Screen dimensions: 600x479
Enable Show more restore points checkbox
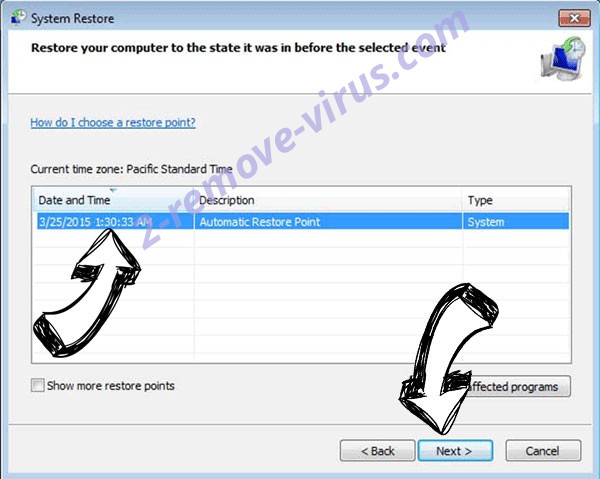pyautogui.click(x=38, y=385)
